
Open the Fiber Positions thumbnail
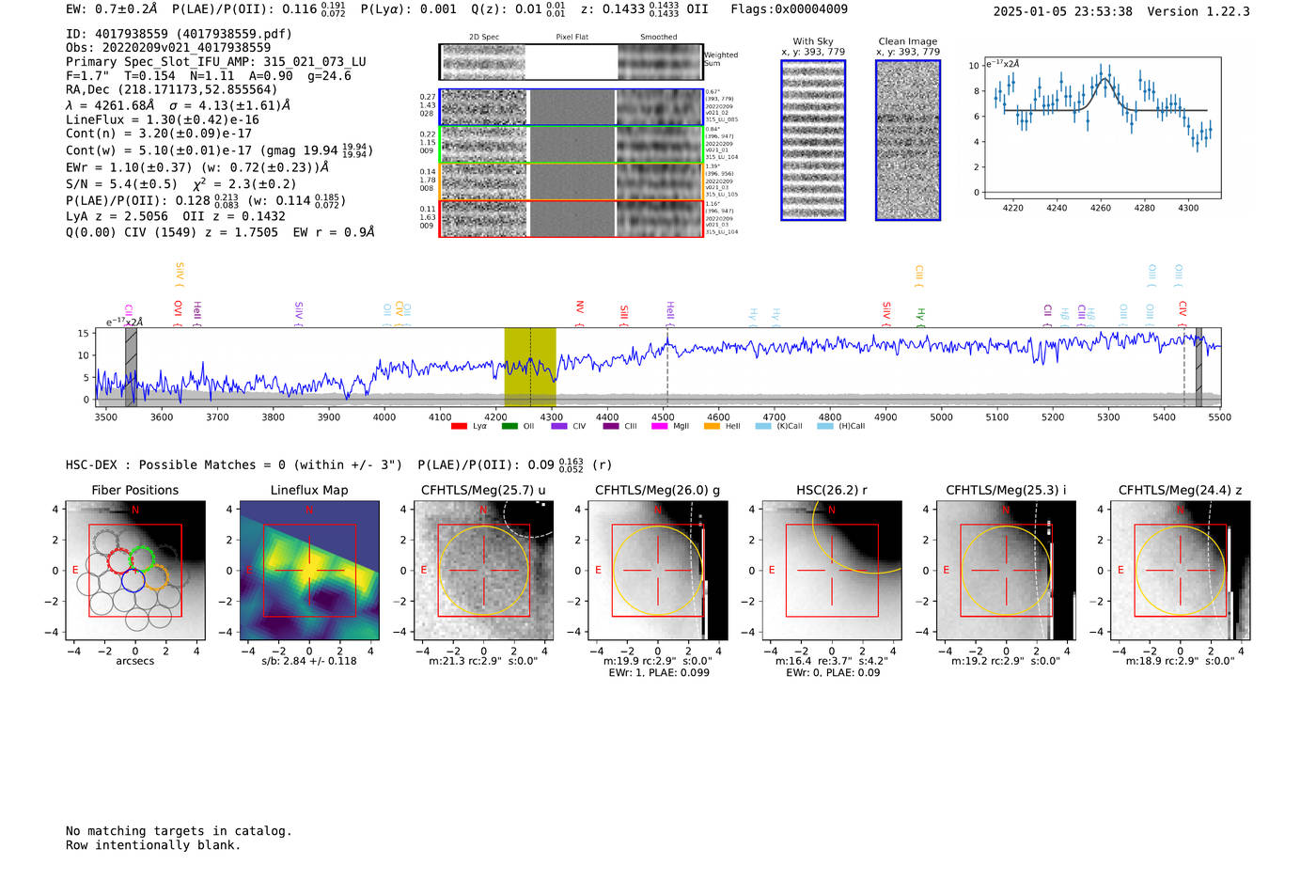click(135, 571)
